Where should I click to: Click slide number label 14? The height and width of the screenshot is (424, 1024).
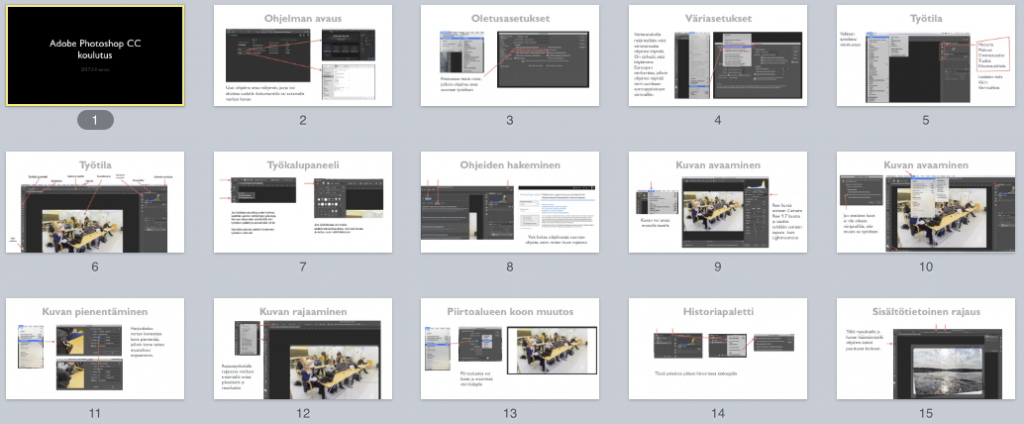pyautogui.click(x=718, y=414)
